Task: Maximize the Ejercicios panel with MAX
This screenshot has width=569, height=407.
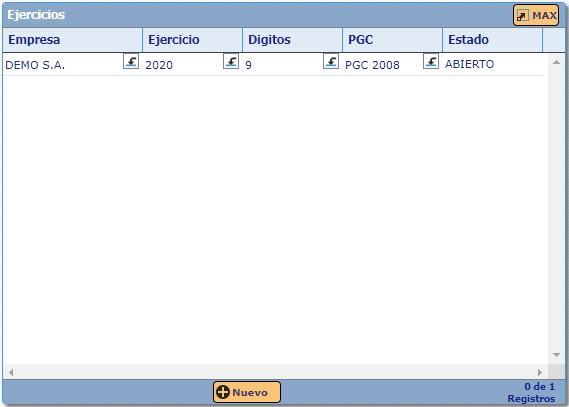Action: click(536, 15)
